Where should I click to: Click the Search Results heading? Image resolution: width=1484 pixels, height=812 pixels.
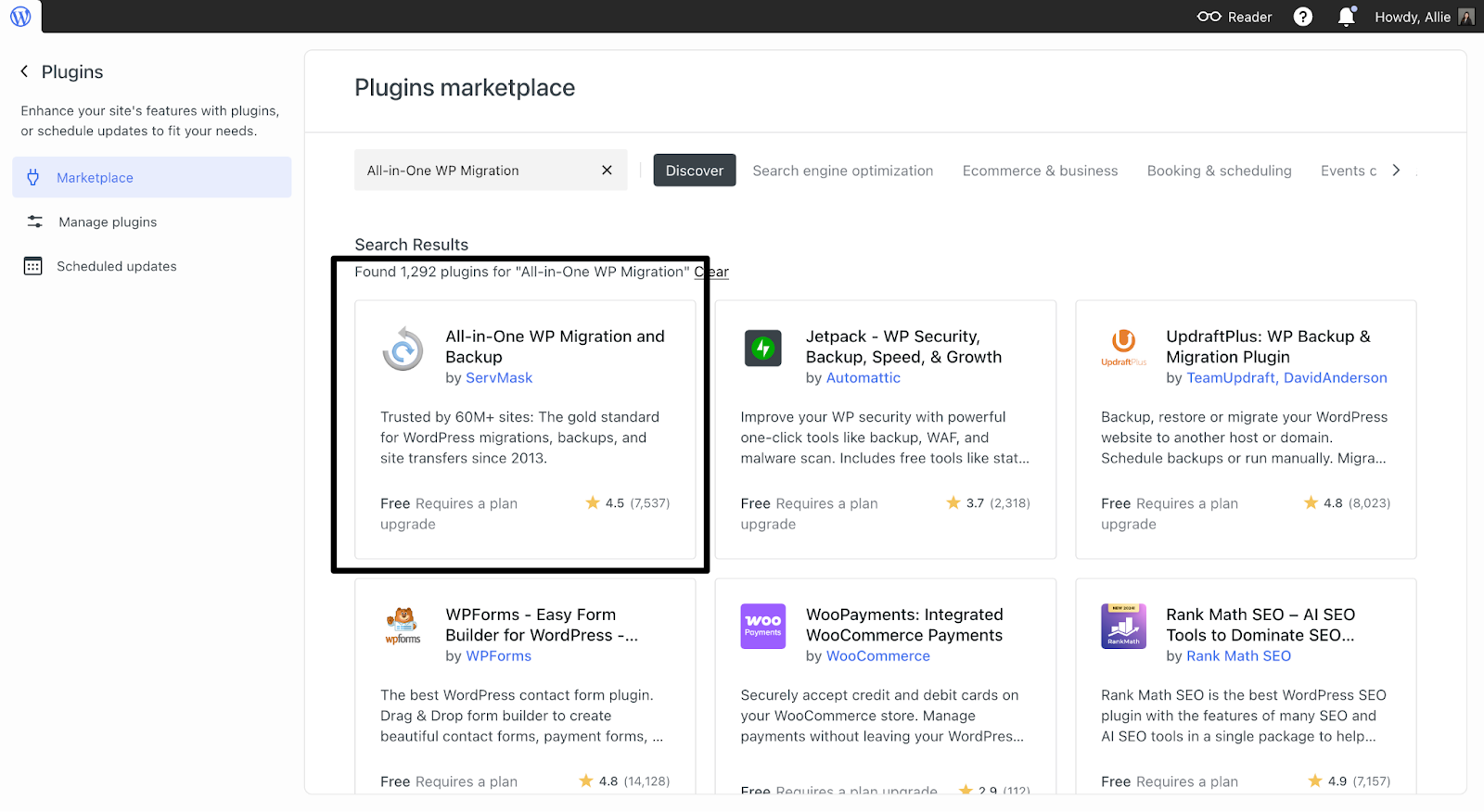[x=412, y=245]
